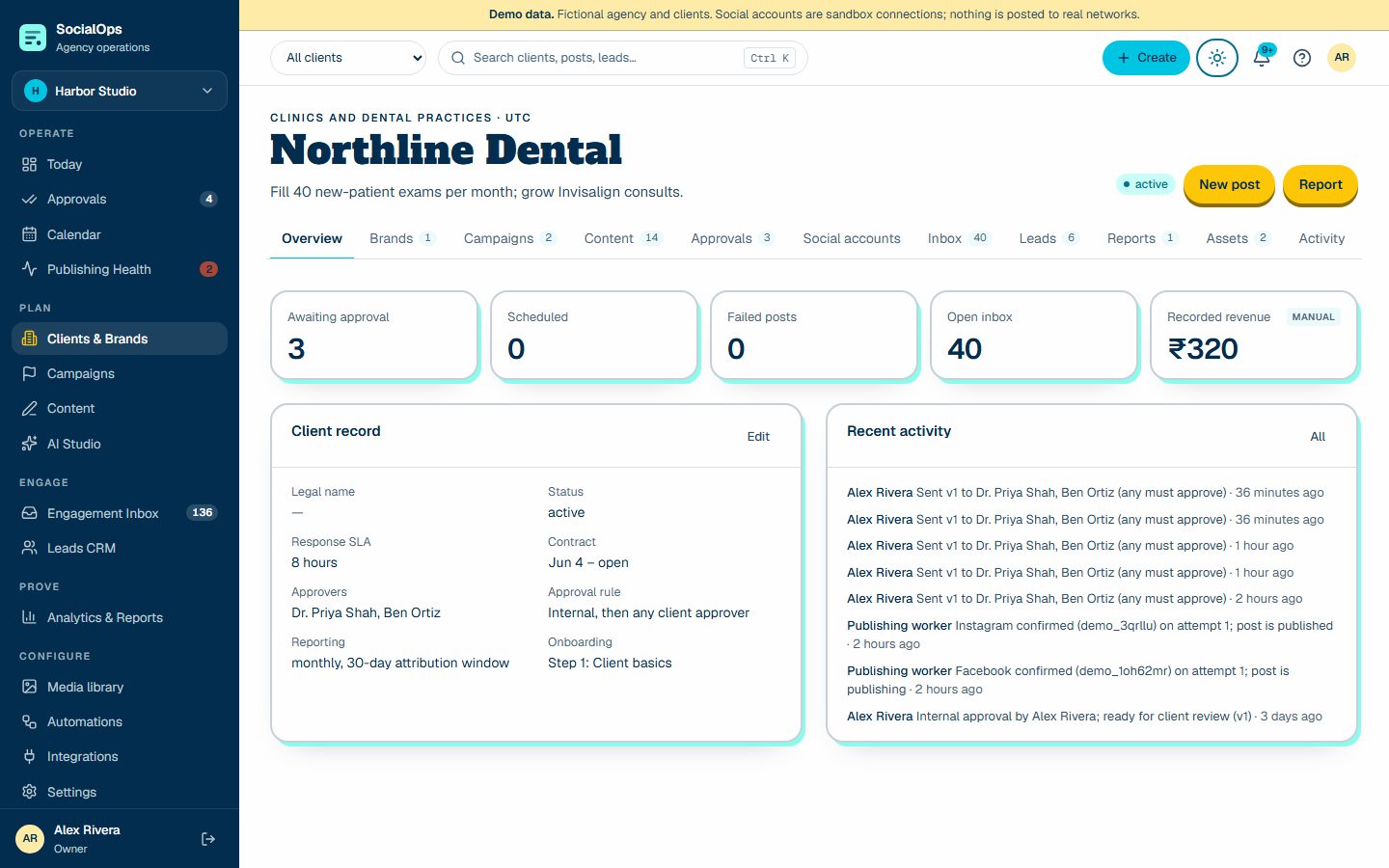Screen dimensions: 1389x868
Task: Go to the Approvals tab
Action: [733, 238]
